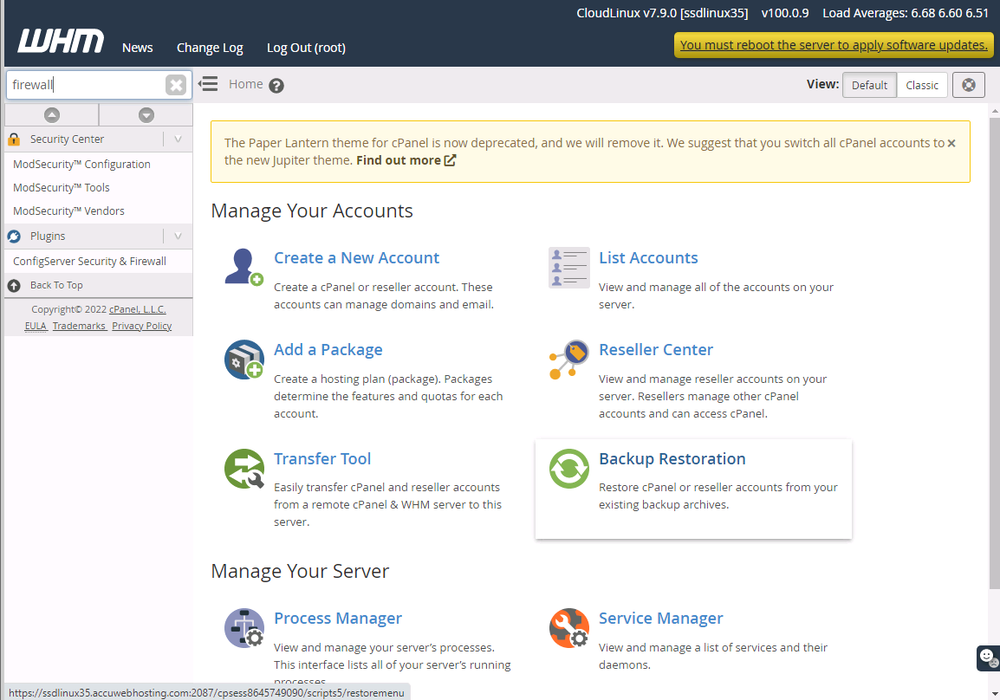The height and width of the screenshot is (700, 1000).
Task: Collapse the navigation sidebar menu icon
Action: click(x=208, y=84)
